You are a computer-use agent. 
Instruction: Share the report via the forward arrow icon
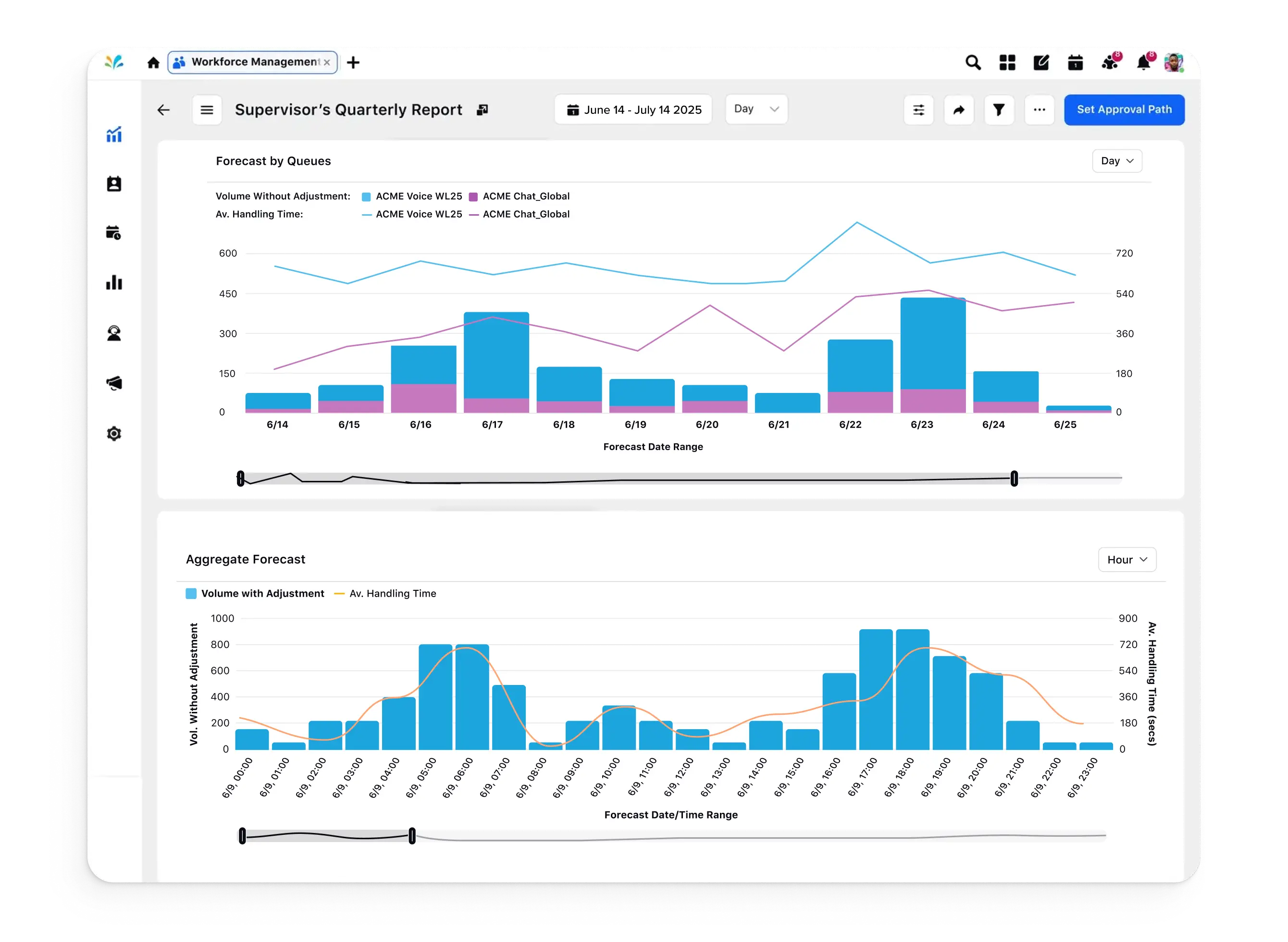959,110
